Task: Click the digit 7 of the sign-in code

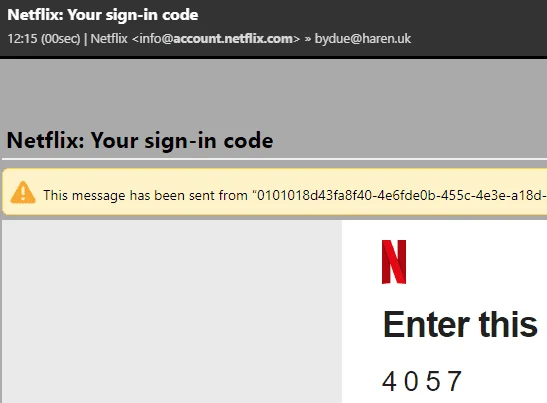Action: tap(455, 381)
